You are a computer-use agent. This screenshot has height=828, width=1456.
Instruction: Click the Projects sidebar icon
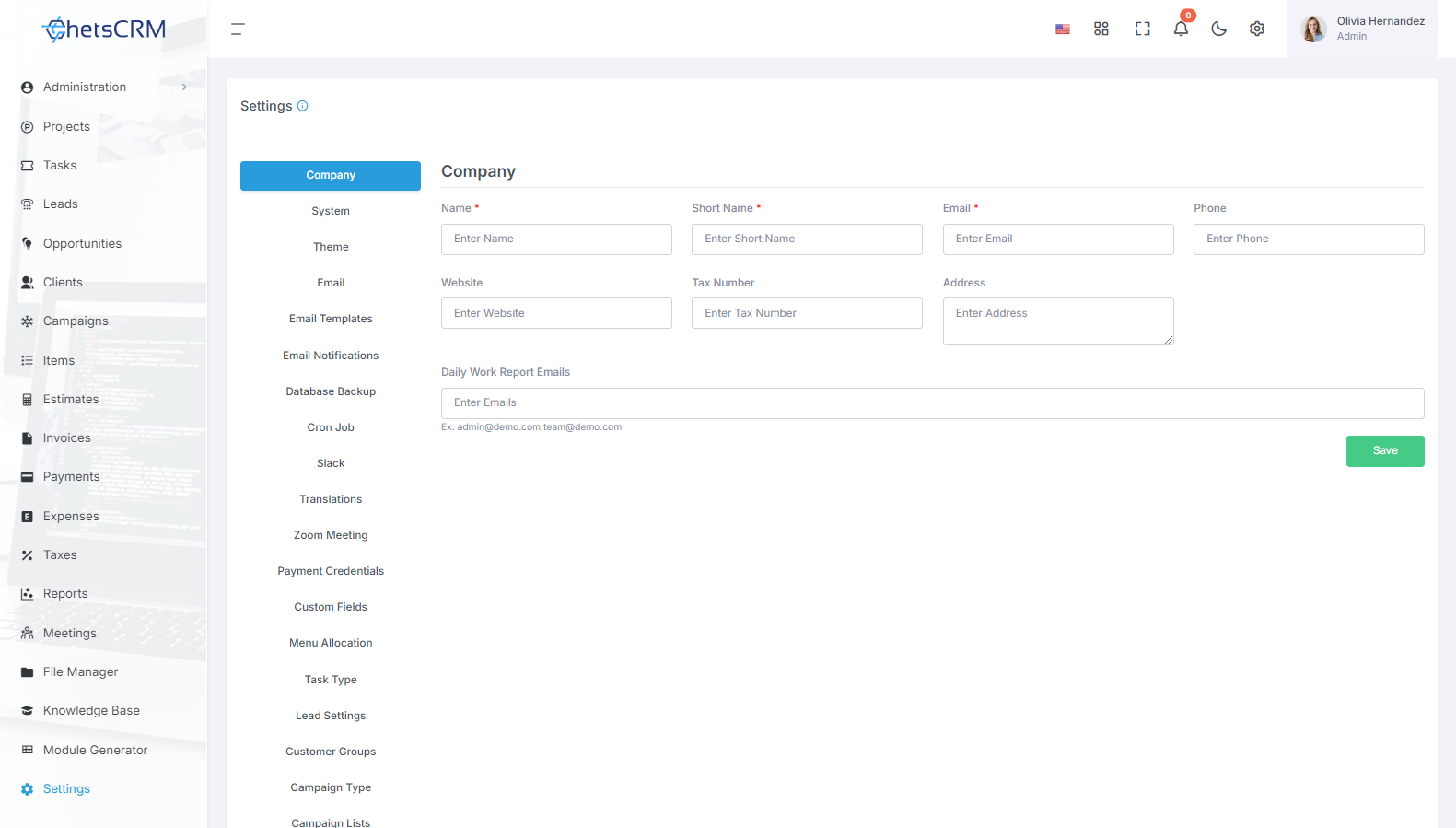pos(27,127)
